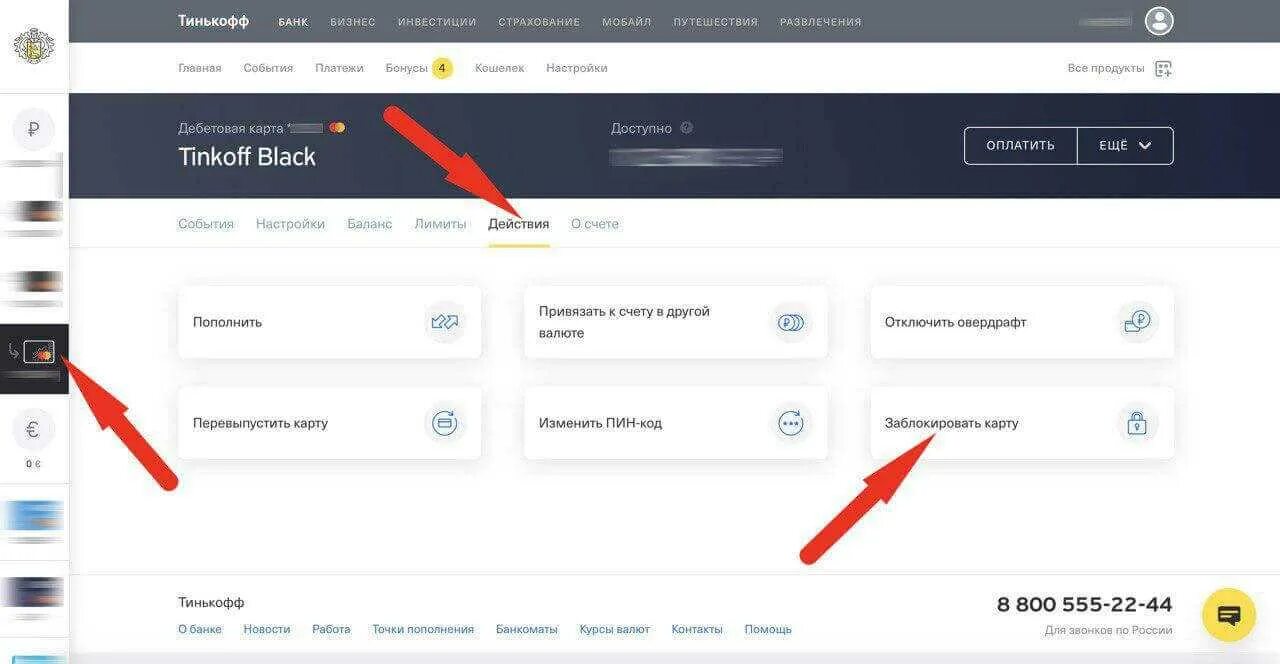Switch to the Баланс tab

[x=370, y=224]
